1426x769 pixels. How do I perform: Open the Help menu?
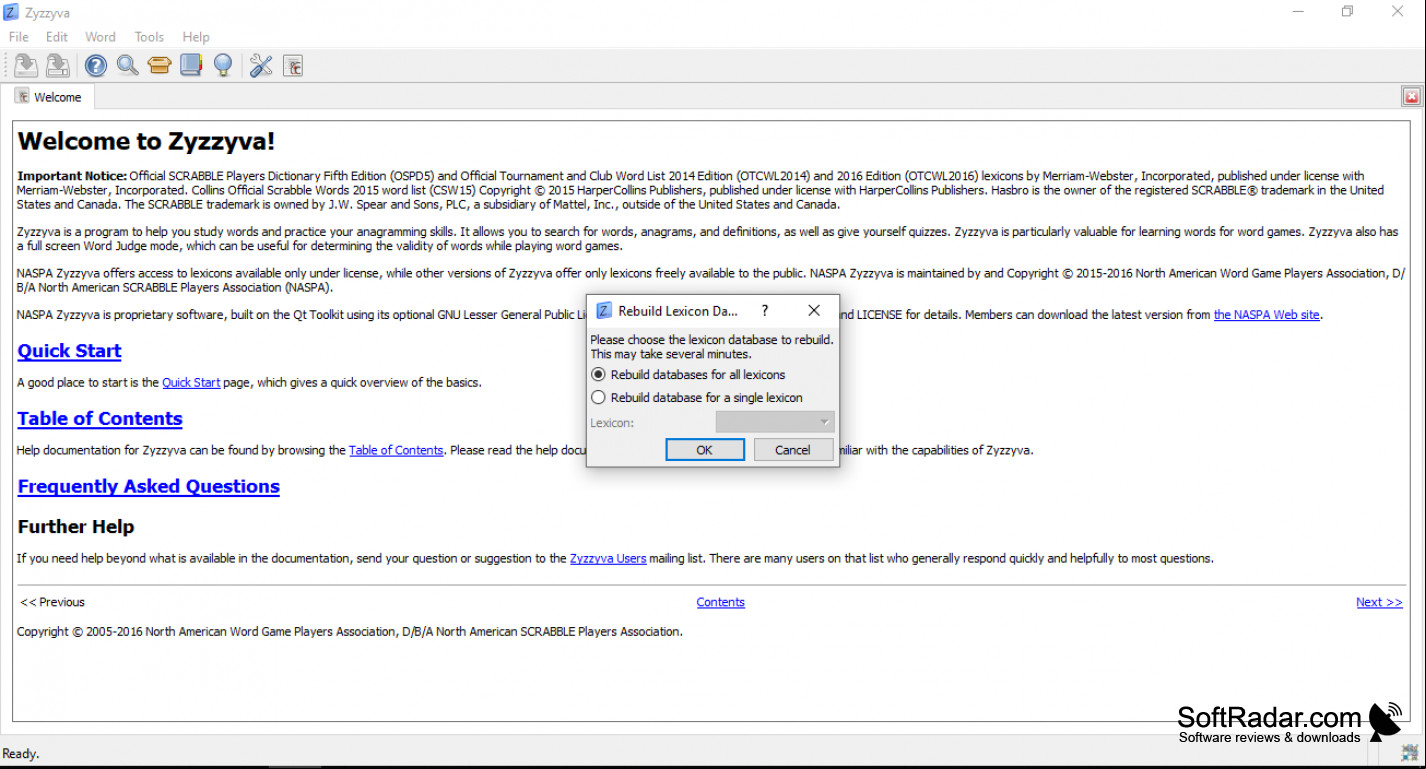click(x=196, y=37)
